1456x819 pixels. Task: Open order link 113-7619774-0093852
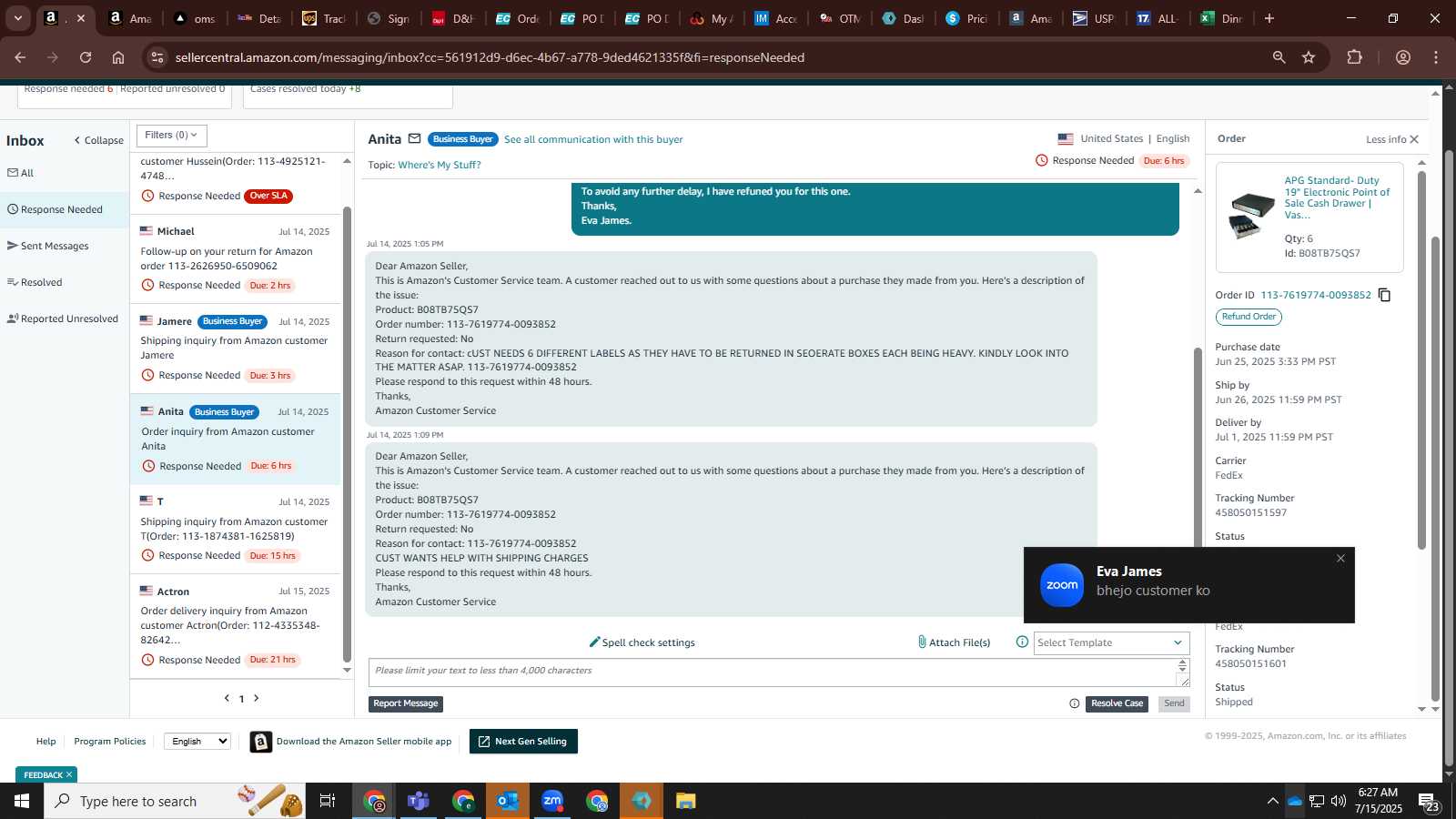pos(1316,295)
